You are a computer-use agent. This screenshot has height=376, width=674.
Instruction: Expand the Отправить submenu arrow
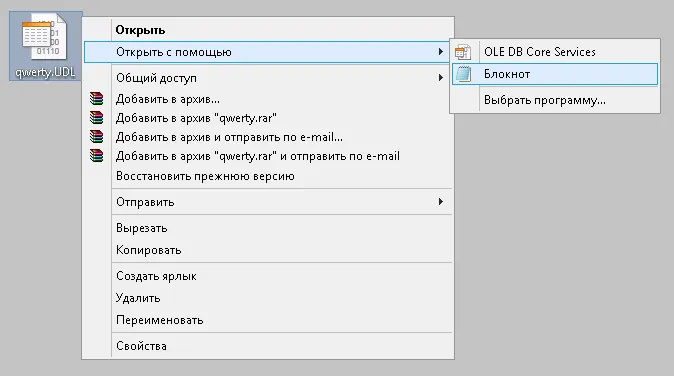(x=441, y=202)
